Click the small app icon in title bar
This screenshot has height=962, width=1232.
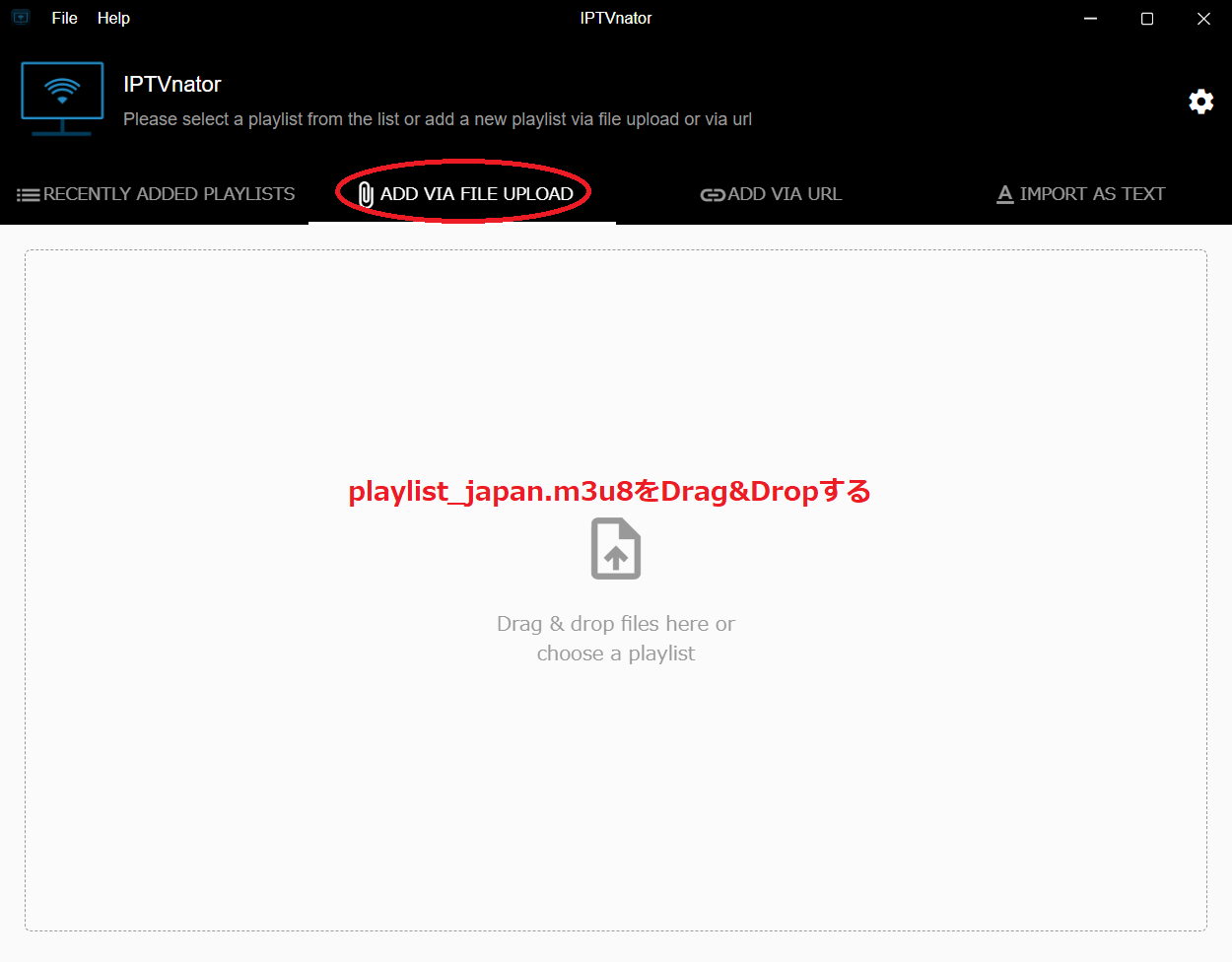[21, 18]
